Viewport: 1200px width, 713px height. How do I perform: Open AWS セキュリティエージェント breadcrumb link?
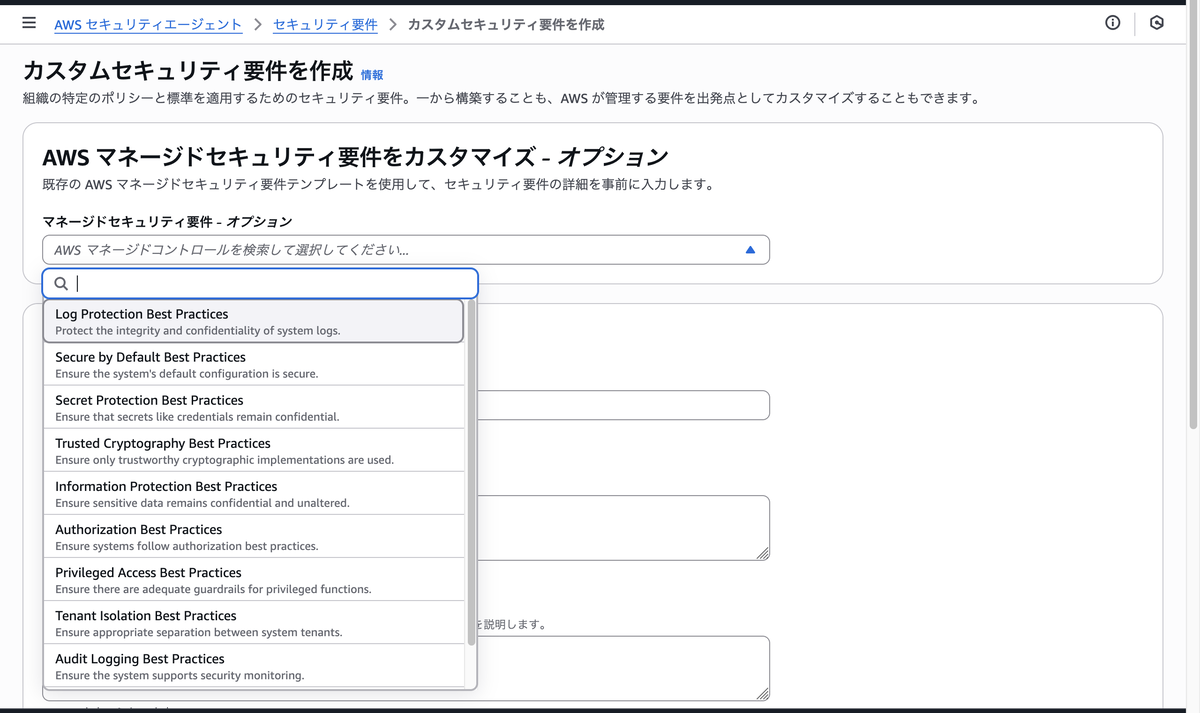[x=148, y=24]
